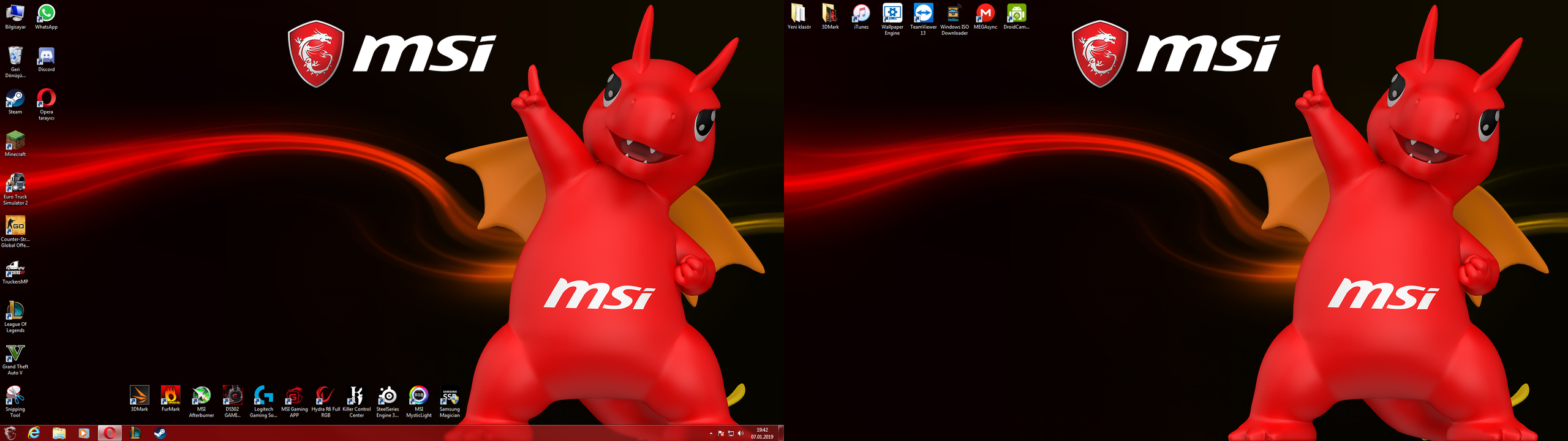
Task: Select the Counter-Strike Global Offensive icon
Action: 15,231
